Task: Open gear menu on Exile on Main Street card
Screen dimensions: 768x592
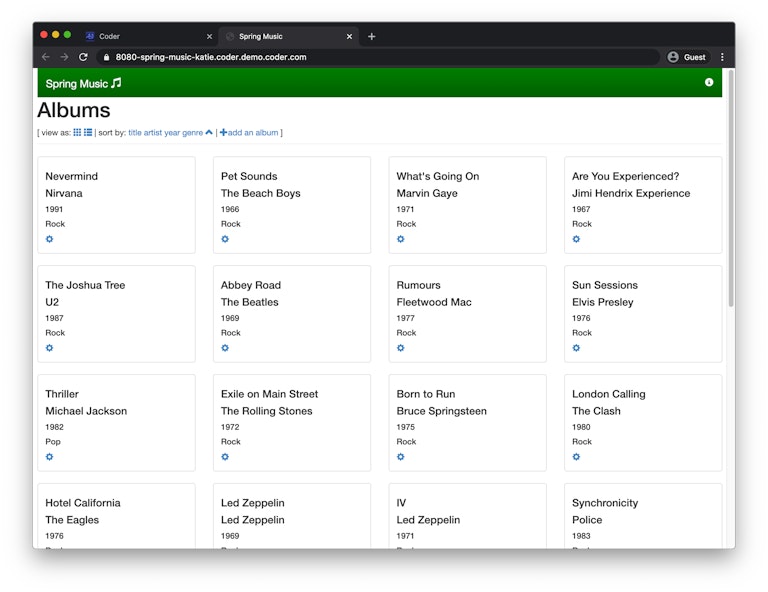Action: coord(225,457)
